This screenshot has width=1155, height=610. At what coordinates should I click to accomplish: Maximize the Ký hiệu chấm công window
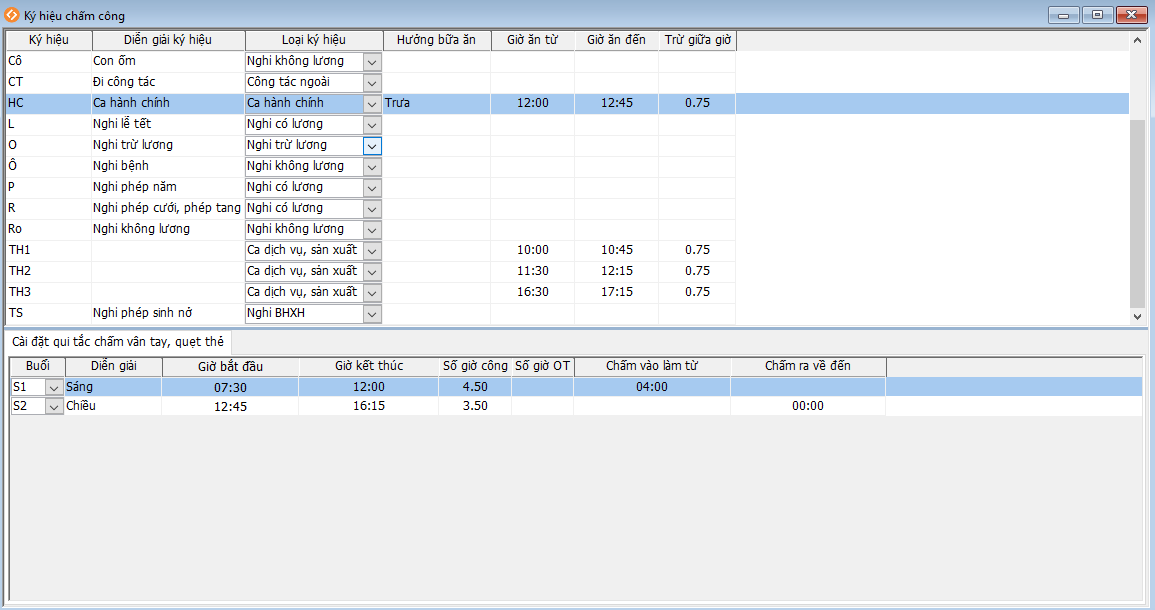click(1097, 15)
